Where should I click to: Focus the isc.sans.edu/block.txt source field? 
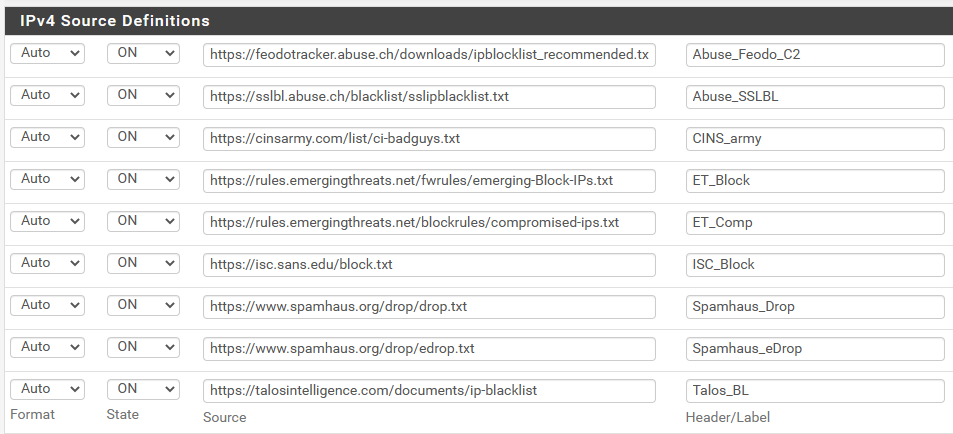(429, 264)
